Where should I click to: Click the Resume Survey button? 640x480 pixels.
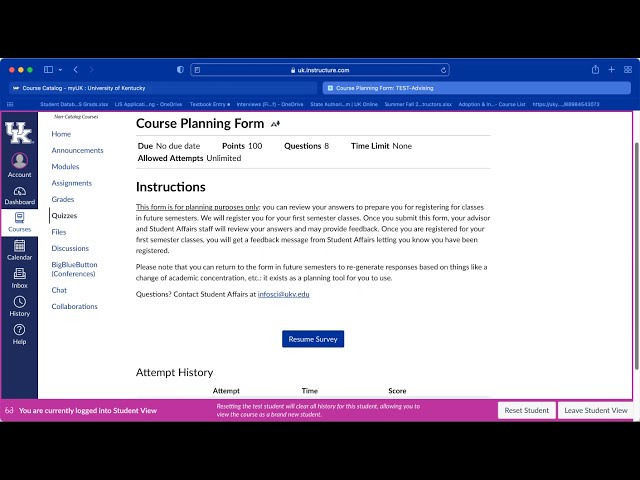click(313, 339)
